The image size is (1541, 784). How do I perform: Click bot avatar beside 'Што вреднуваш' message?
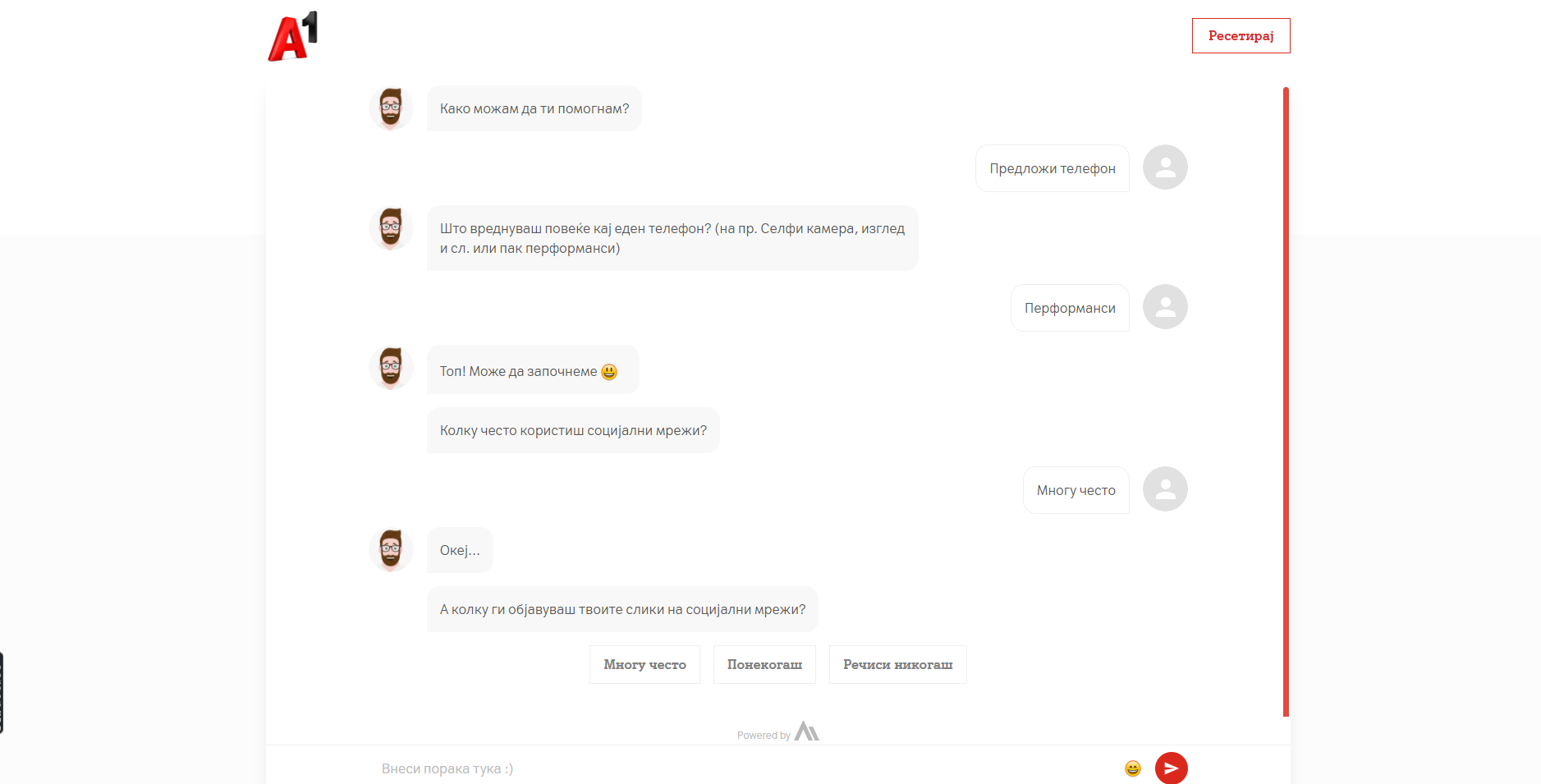391,228
